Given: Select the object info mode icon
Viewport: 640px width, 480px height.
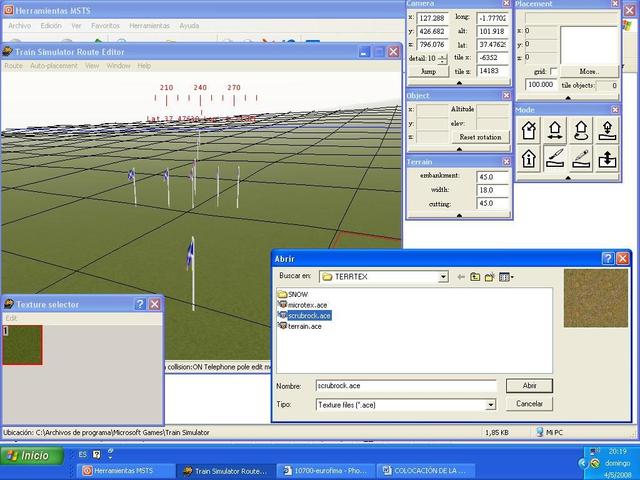Looking at the screenshot, I should (x=529, y=157).
